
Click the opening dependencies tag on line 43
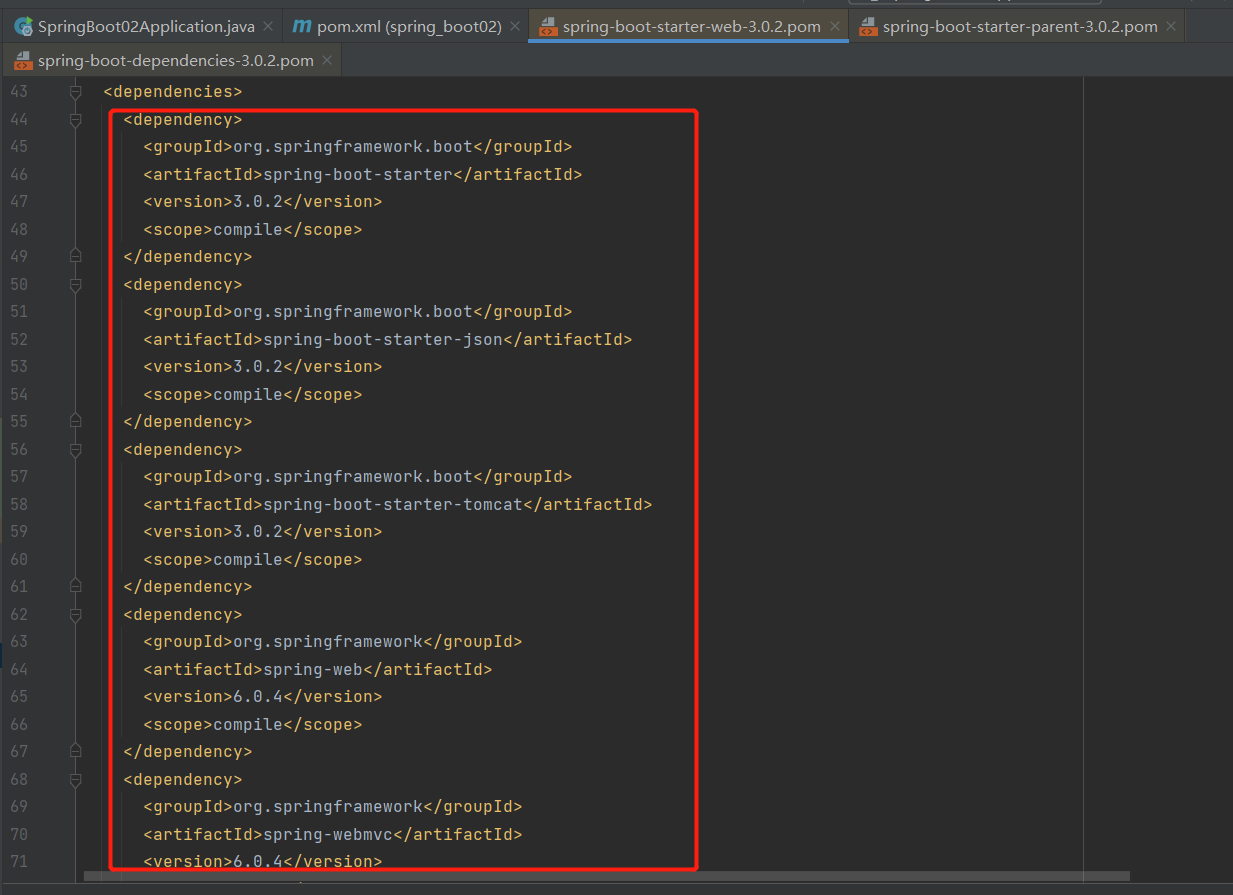[173, 92]
